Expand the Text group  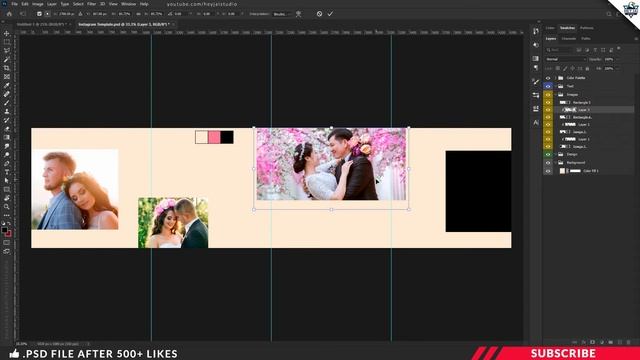[555, 86]
